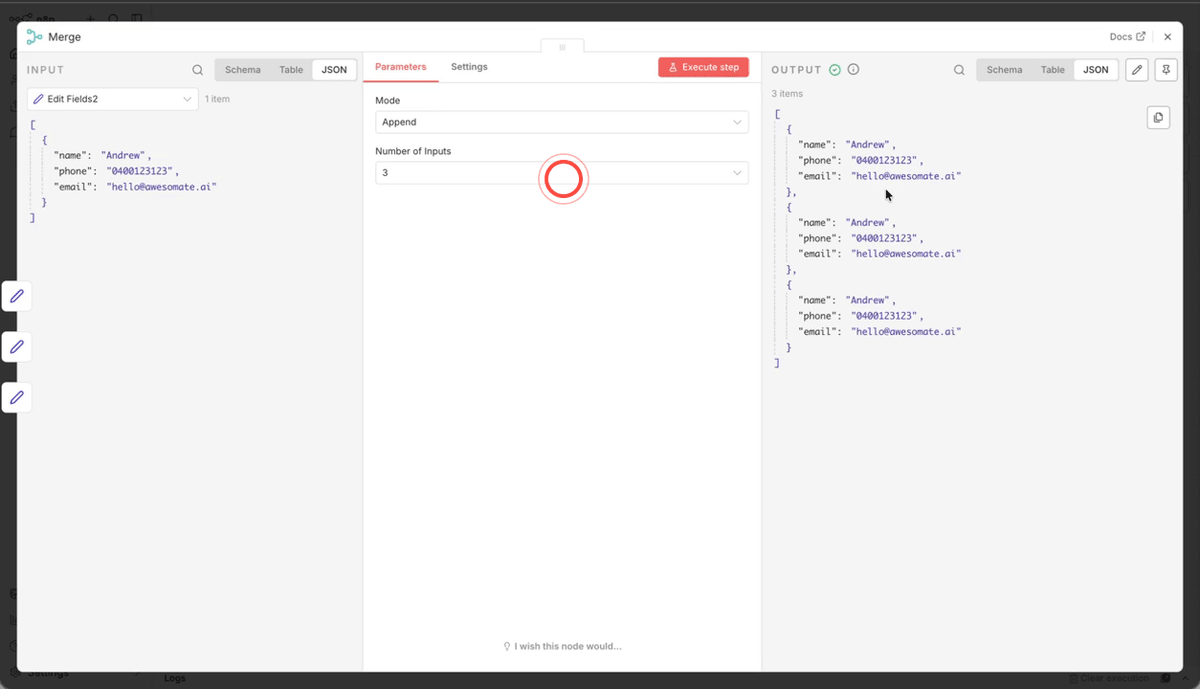Click the Mode field label

(x=388, y=101)
